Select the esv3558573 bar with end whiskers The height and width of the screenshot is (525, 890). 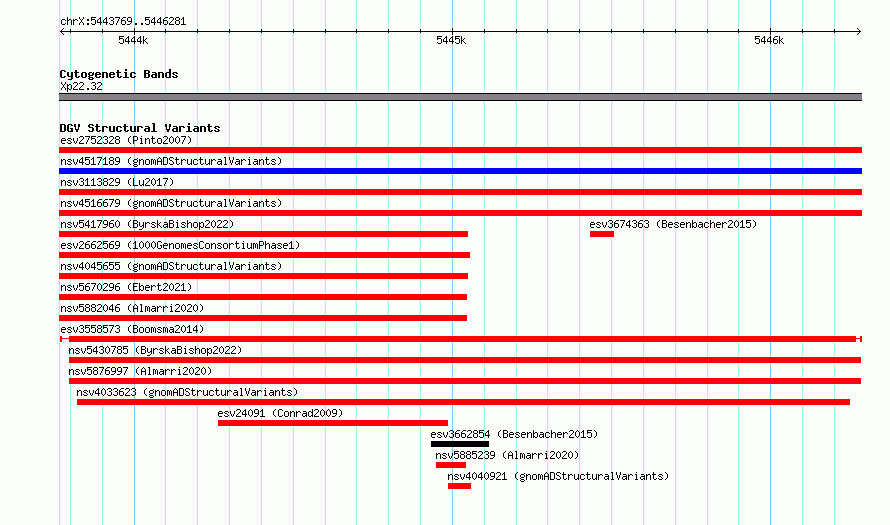pos(461,339)
